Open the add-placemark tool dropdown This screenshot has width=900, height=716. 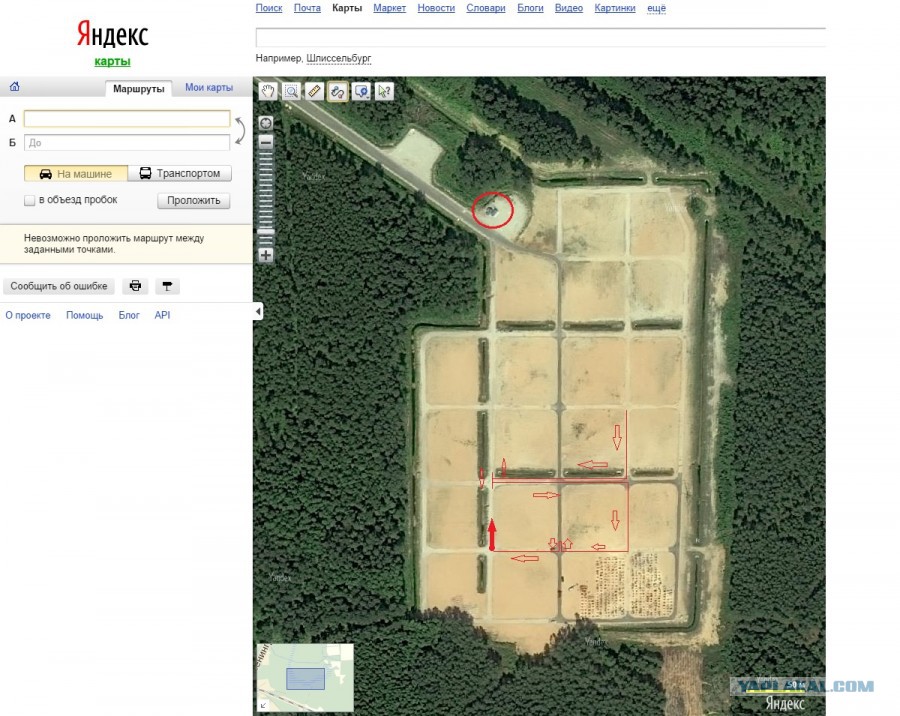point(361,91)
